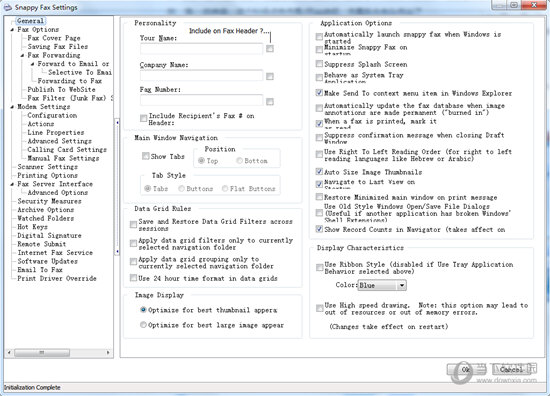Open Scanner Settings in the tree
This screenshot has width=550, height=396.
[48, 167]
